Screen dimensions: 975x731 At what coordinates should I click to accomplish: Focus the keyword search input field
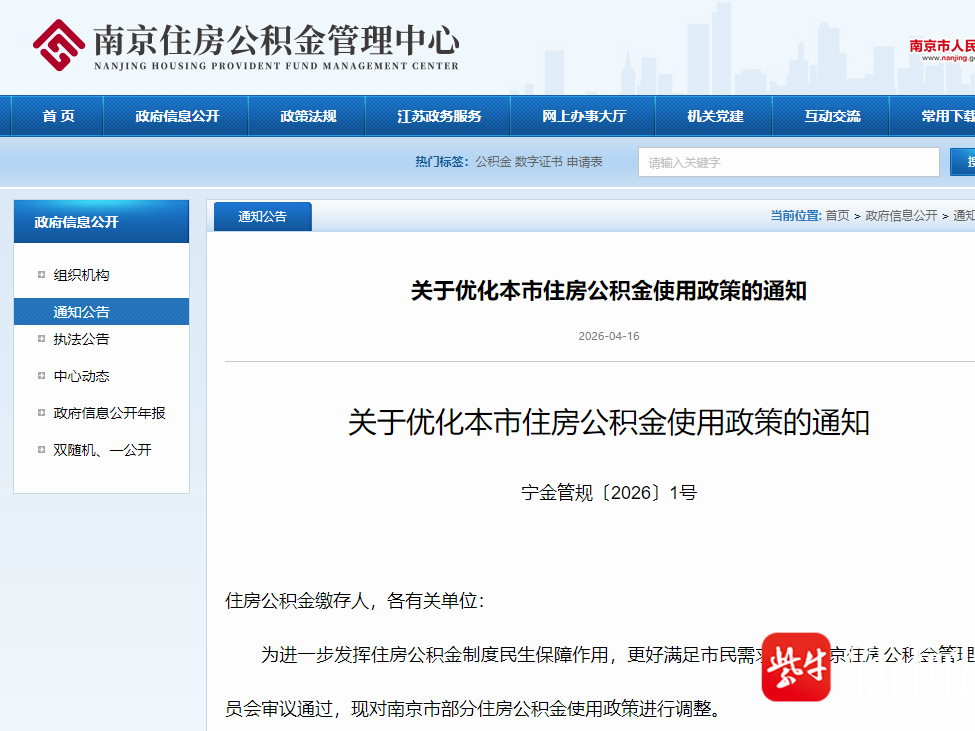[x=788, y=162]
